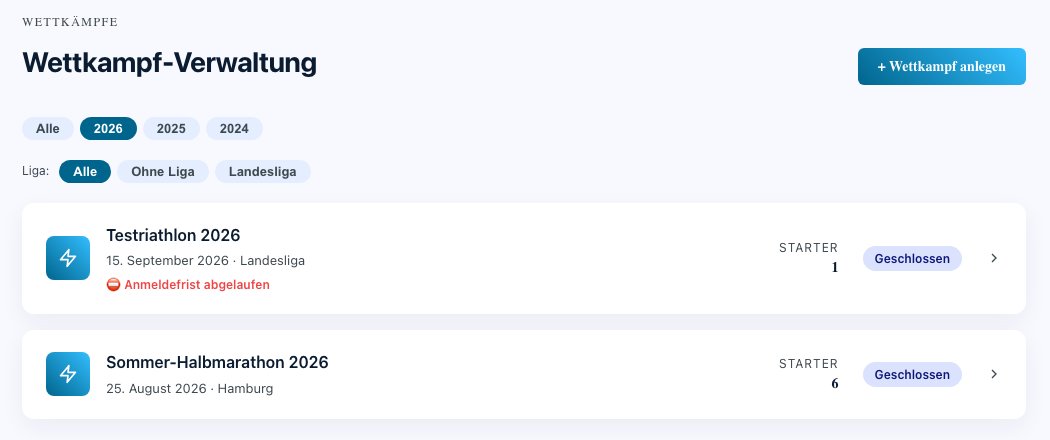Viewport: 1050px width, 440px height.
Task: Click the starter count of Testriathlon 2026
Action: pyautogui.click(x=834, y=267)
